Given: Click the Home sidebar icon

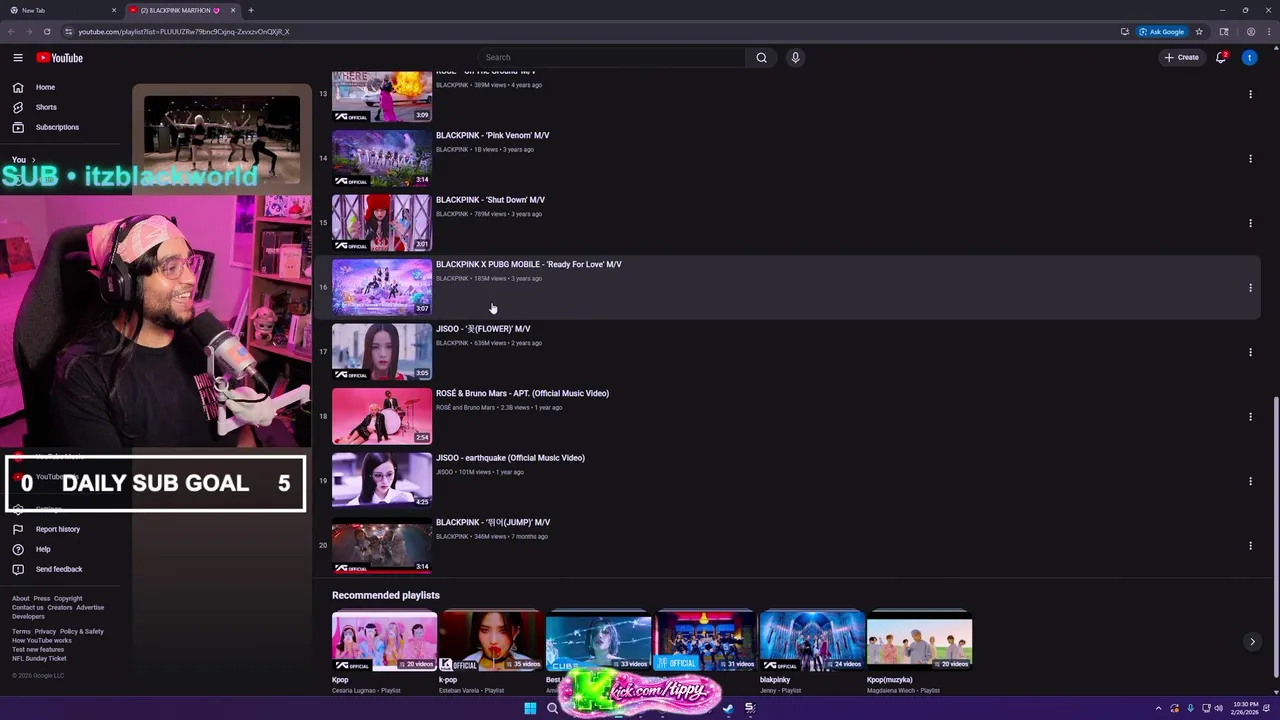Looking at the screenshot, I should pyautogui.click(x=18, y=87).
